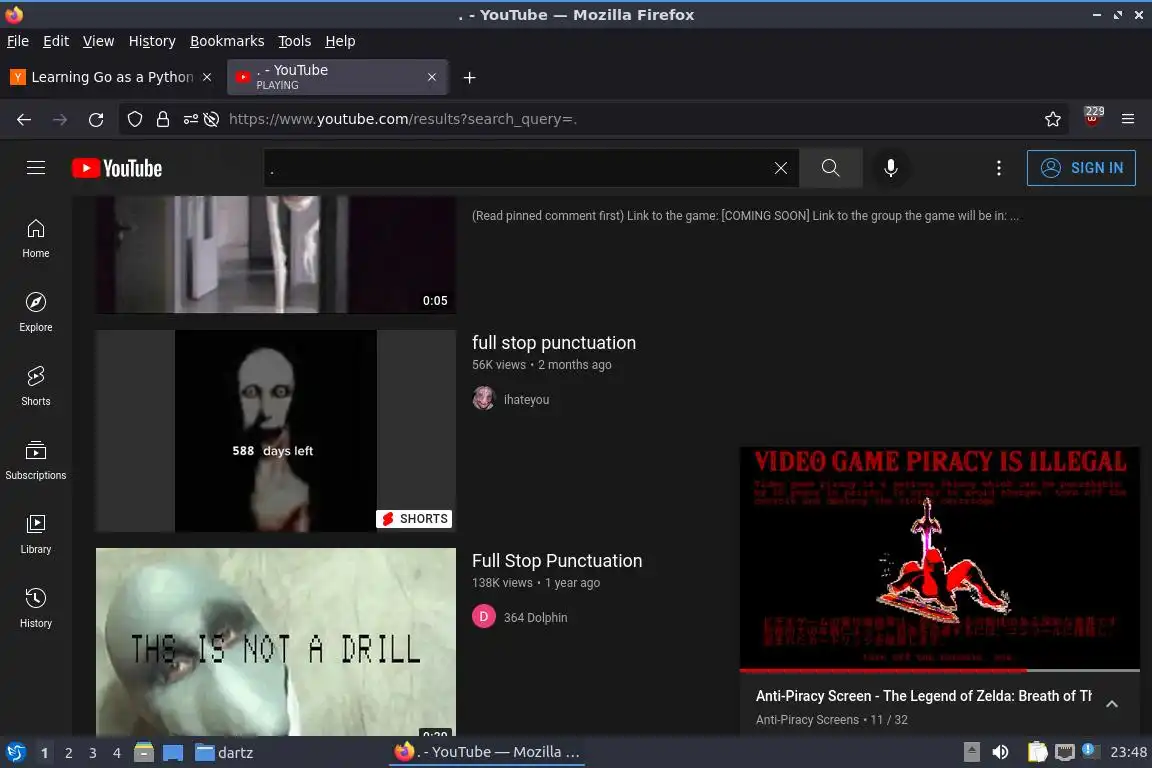Show site security padlock info
This screenshot has width=1152, height=768.
(162, 119)
